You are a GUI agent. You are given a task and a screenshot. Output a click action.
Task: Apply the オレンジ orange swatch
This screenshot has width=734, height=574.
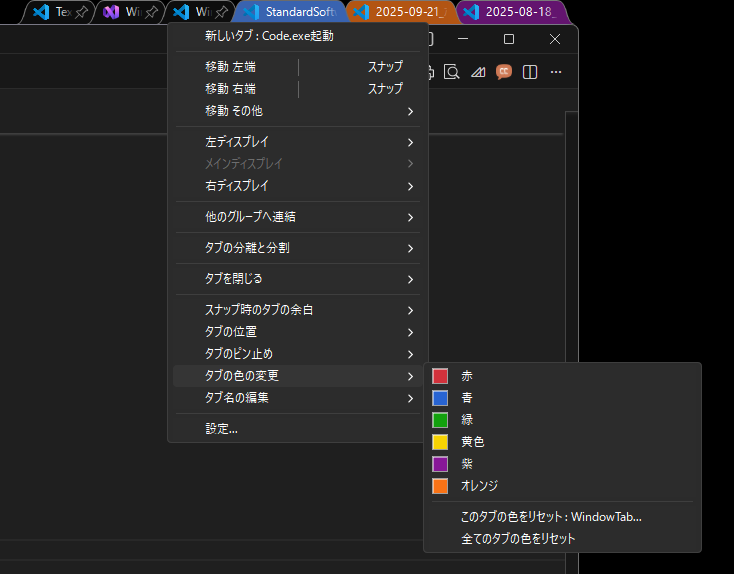coord(440,486)
